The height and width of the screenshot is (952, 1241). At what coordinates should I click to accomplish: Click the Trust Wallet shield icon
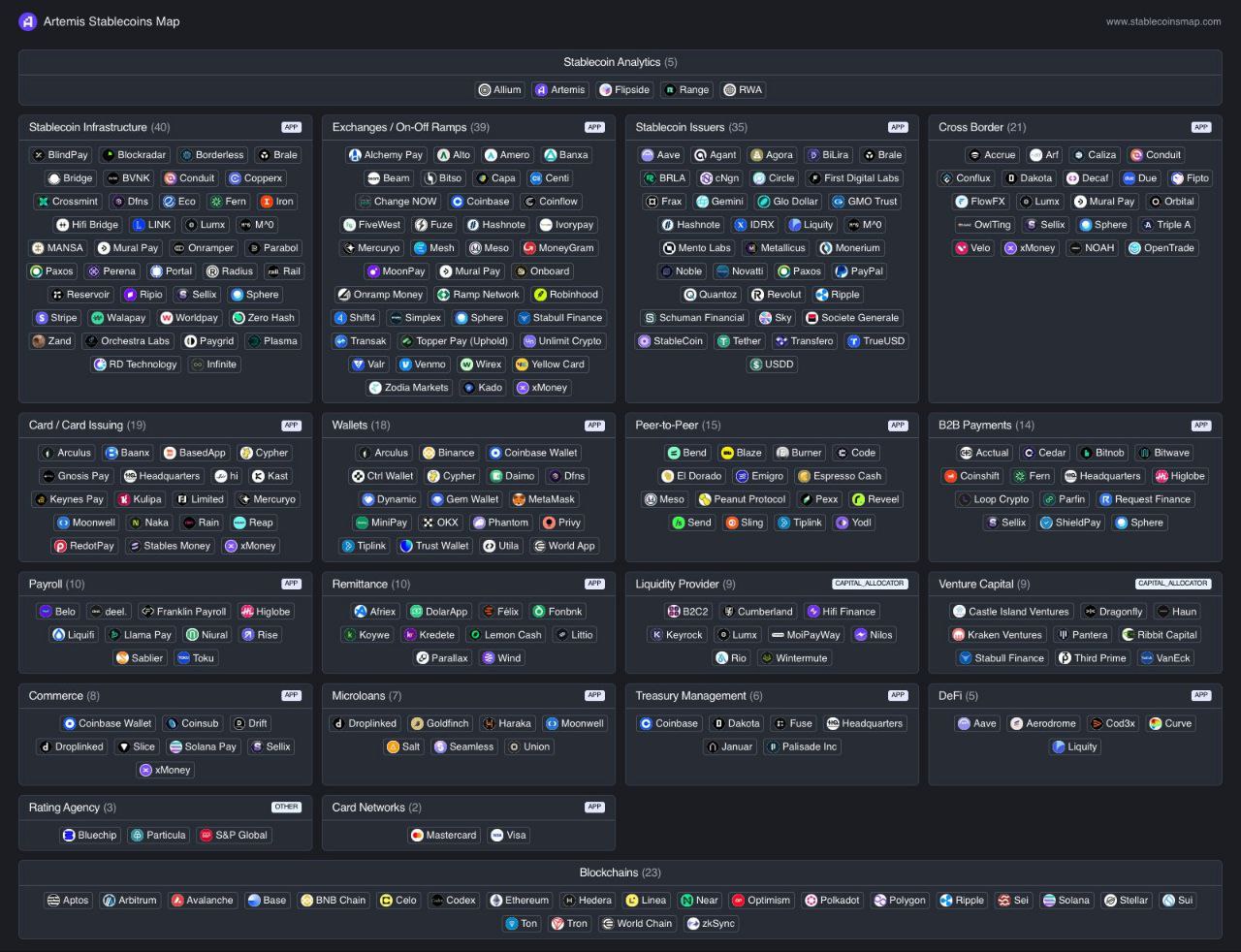click(x=406, y=546)
